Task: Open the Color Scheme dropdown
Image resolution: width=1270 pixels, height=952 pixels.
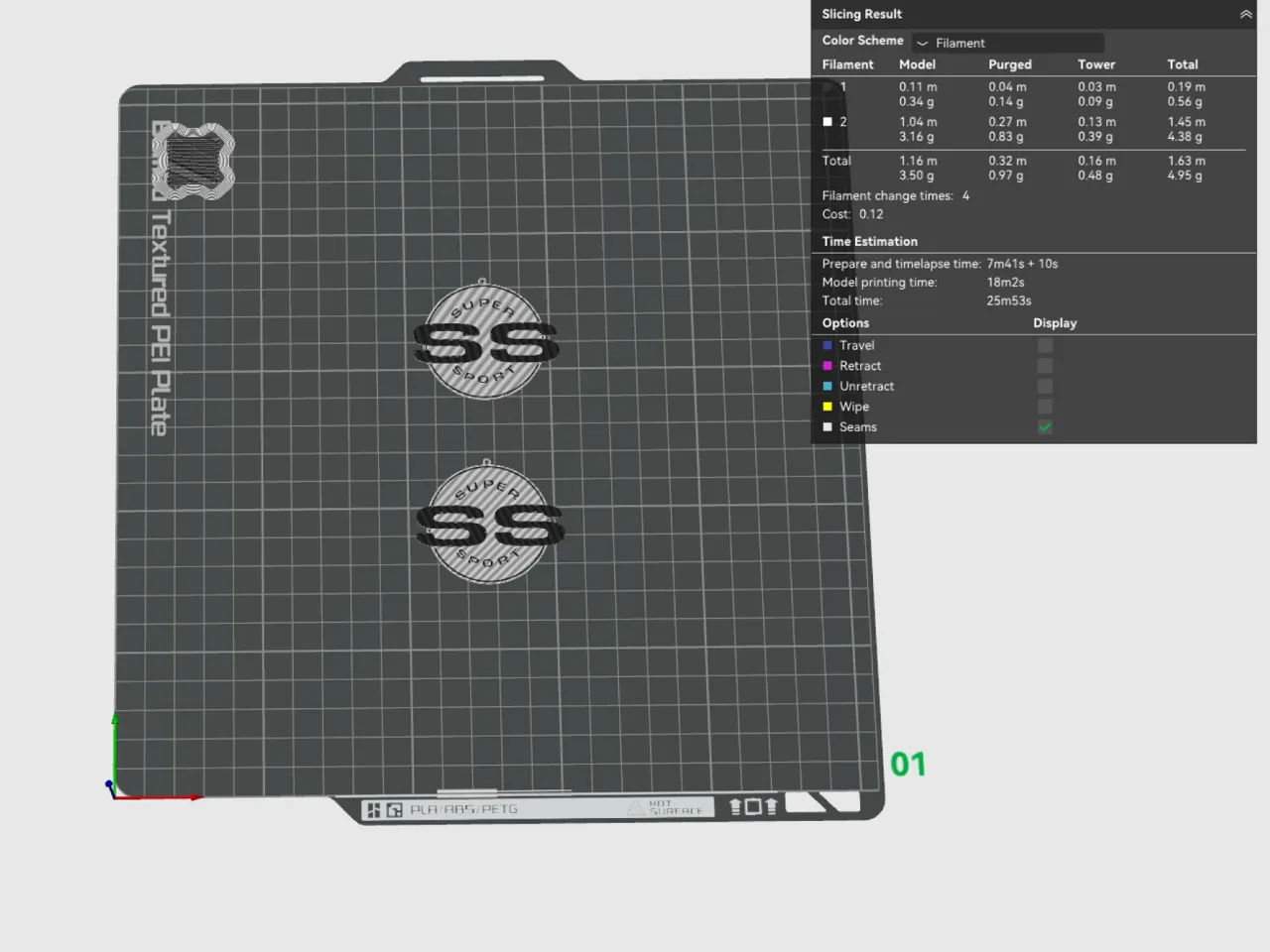Action: (x=1008, y=43)
